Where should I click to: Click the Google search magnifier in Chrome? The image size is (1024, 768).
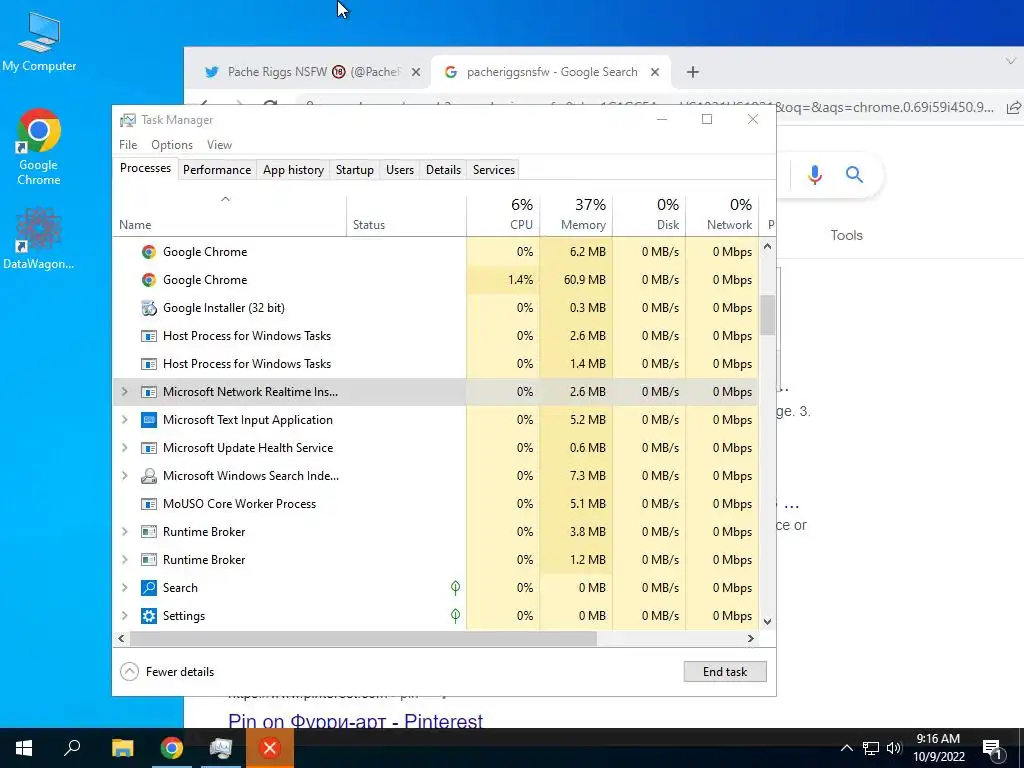click(x=854, y=174)
